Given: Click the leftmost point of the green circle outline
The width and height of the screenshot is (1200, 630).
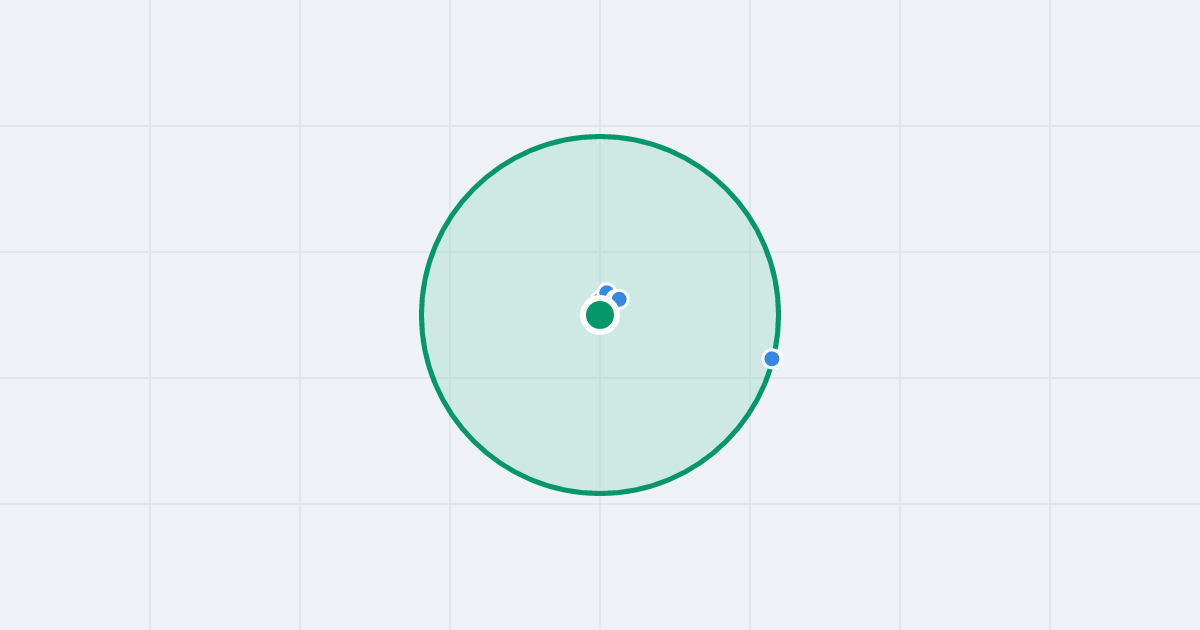Looking at the screenshot, I should 422,315.
